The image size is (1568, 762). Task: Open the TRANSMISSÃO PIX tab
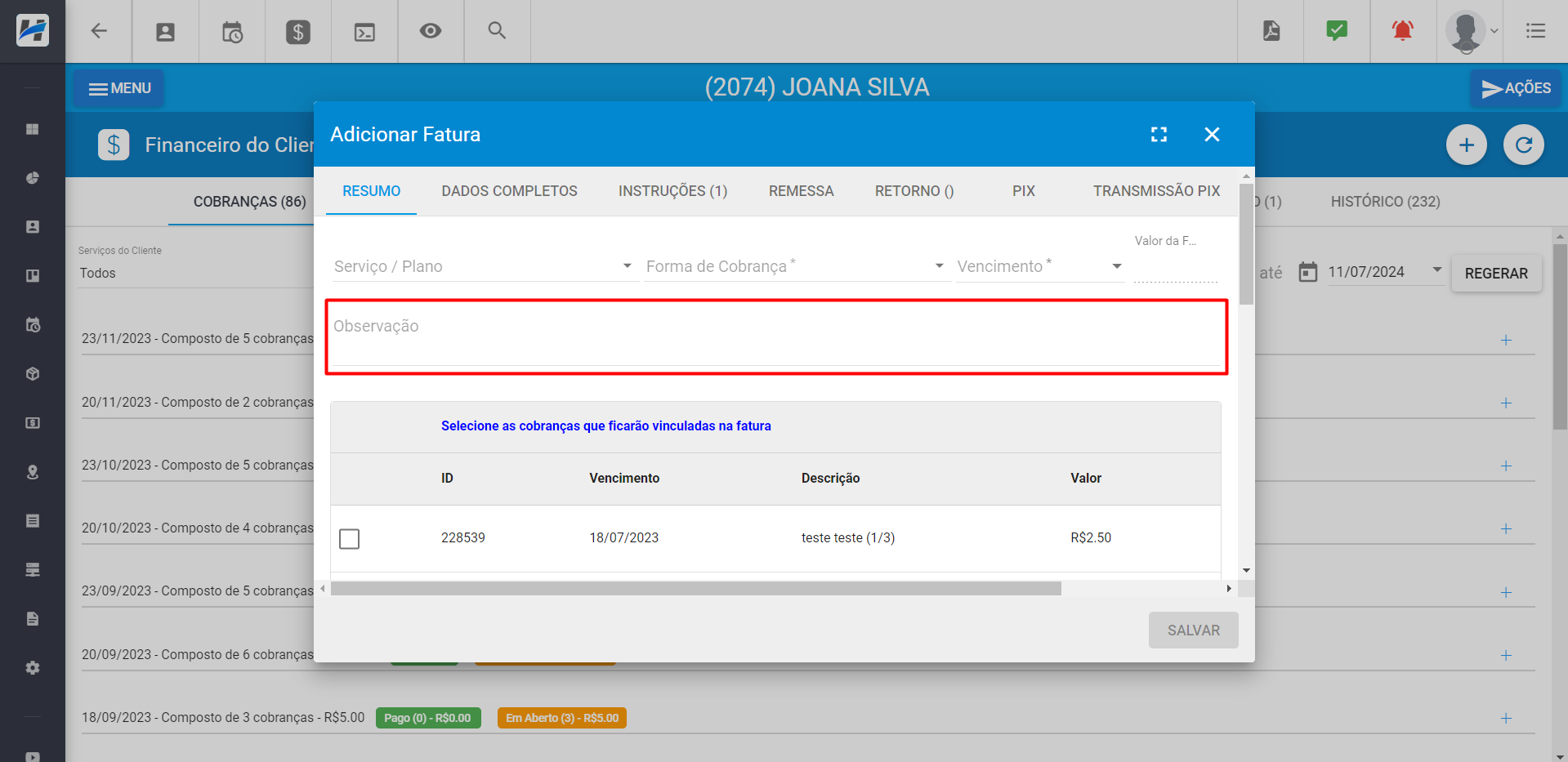point(1156,191)
